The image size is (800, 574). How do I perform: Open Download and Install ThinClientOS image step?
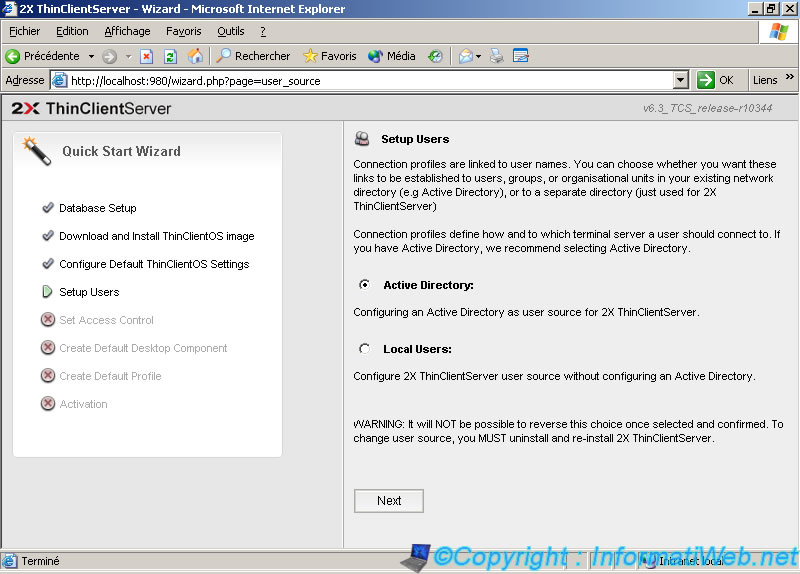tap(157, 236)
